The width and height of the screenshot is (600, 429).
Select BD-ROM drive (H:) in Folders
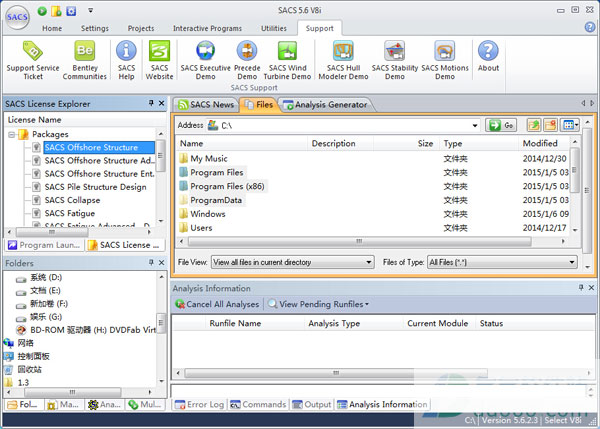click(x=93, y=330)
